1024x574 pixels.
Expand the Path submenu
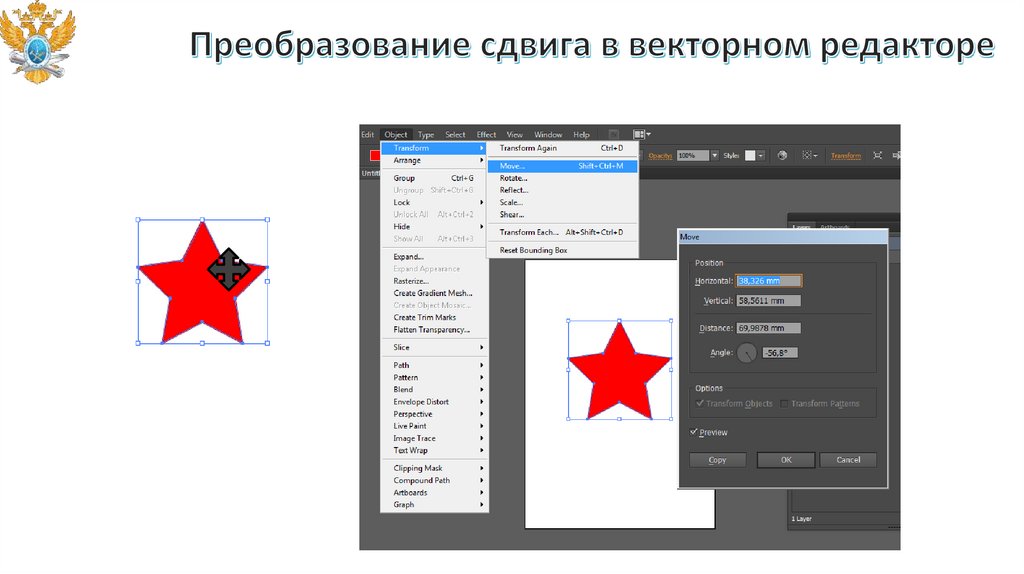(x=434, y=365)
